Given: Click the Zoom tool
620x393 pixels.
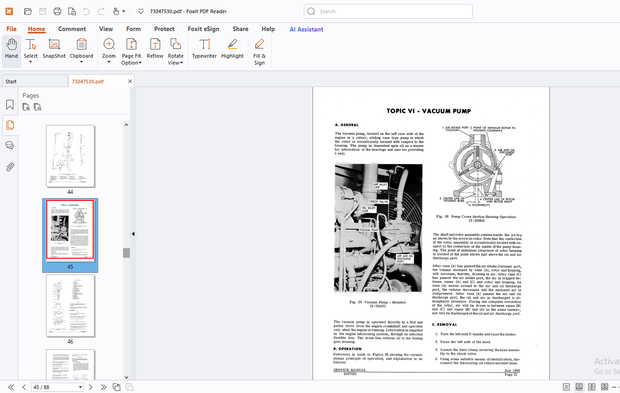Looking at the screenshot, I should coord(109,51).
